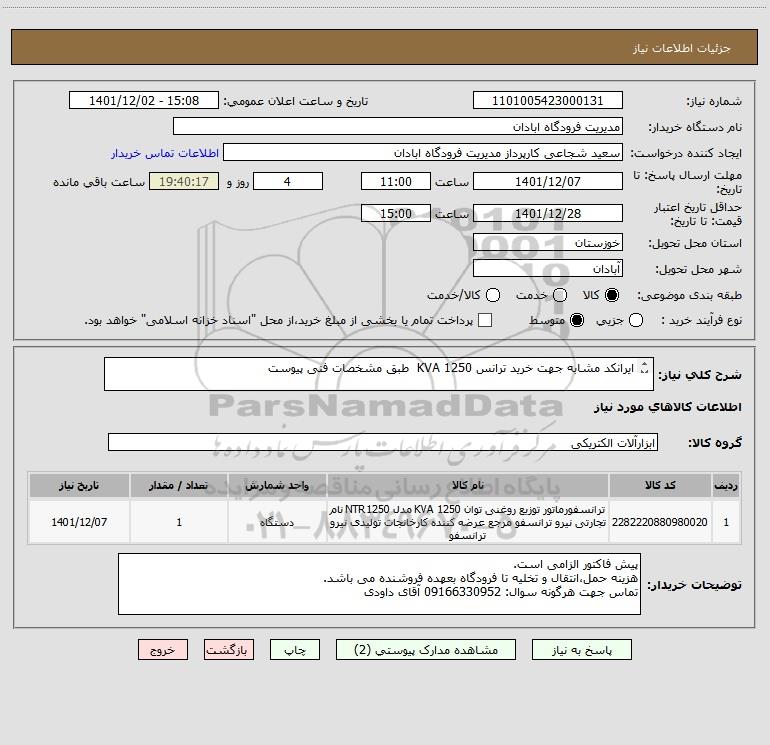The image size is (770, 745).
Task: Click the response deadline date 1401/12/07 field
Action: (x=548, y=181)
